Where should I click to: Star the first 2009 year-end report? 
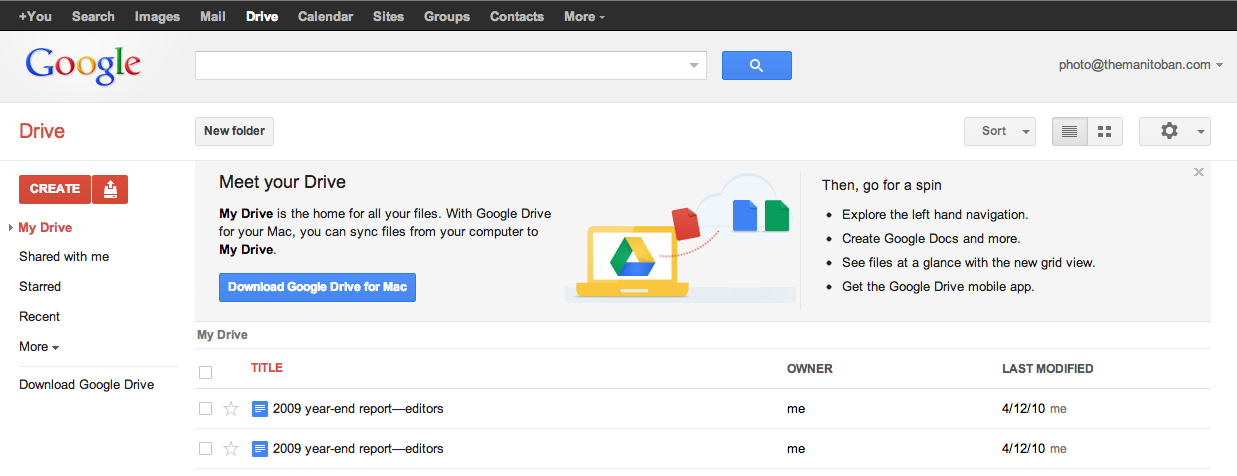231,408
